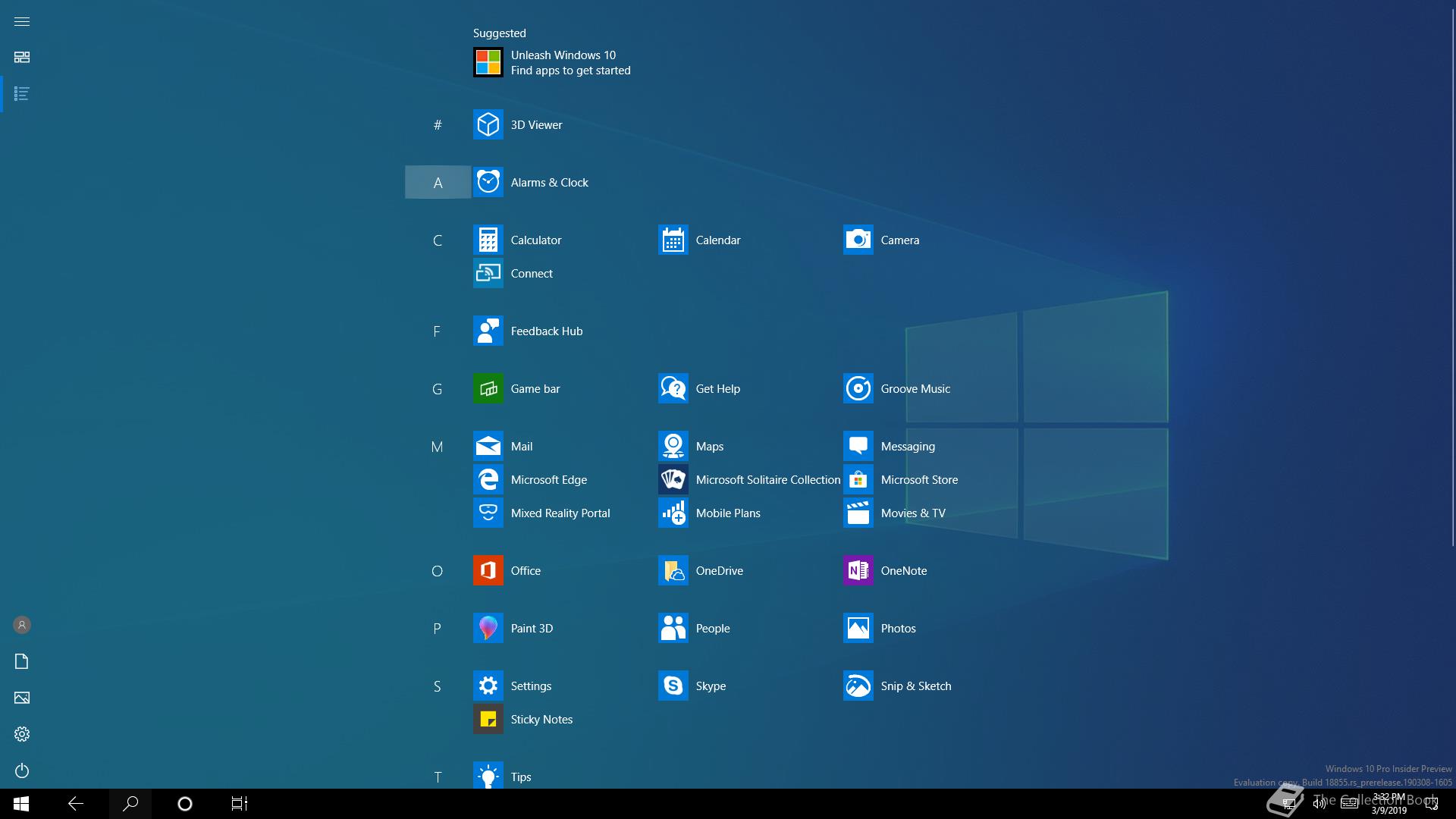Open the Sticky Notes icon

[488, 719]
